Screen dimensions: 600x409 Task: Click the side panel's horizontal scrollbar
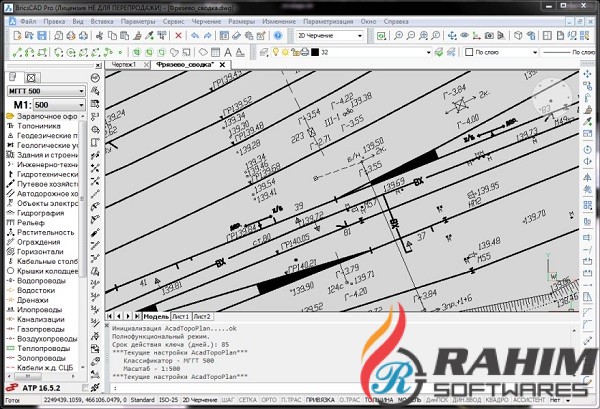[42, 376]
